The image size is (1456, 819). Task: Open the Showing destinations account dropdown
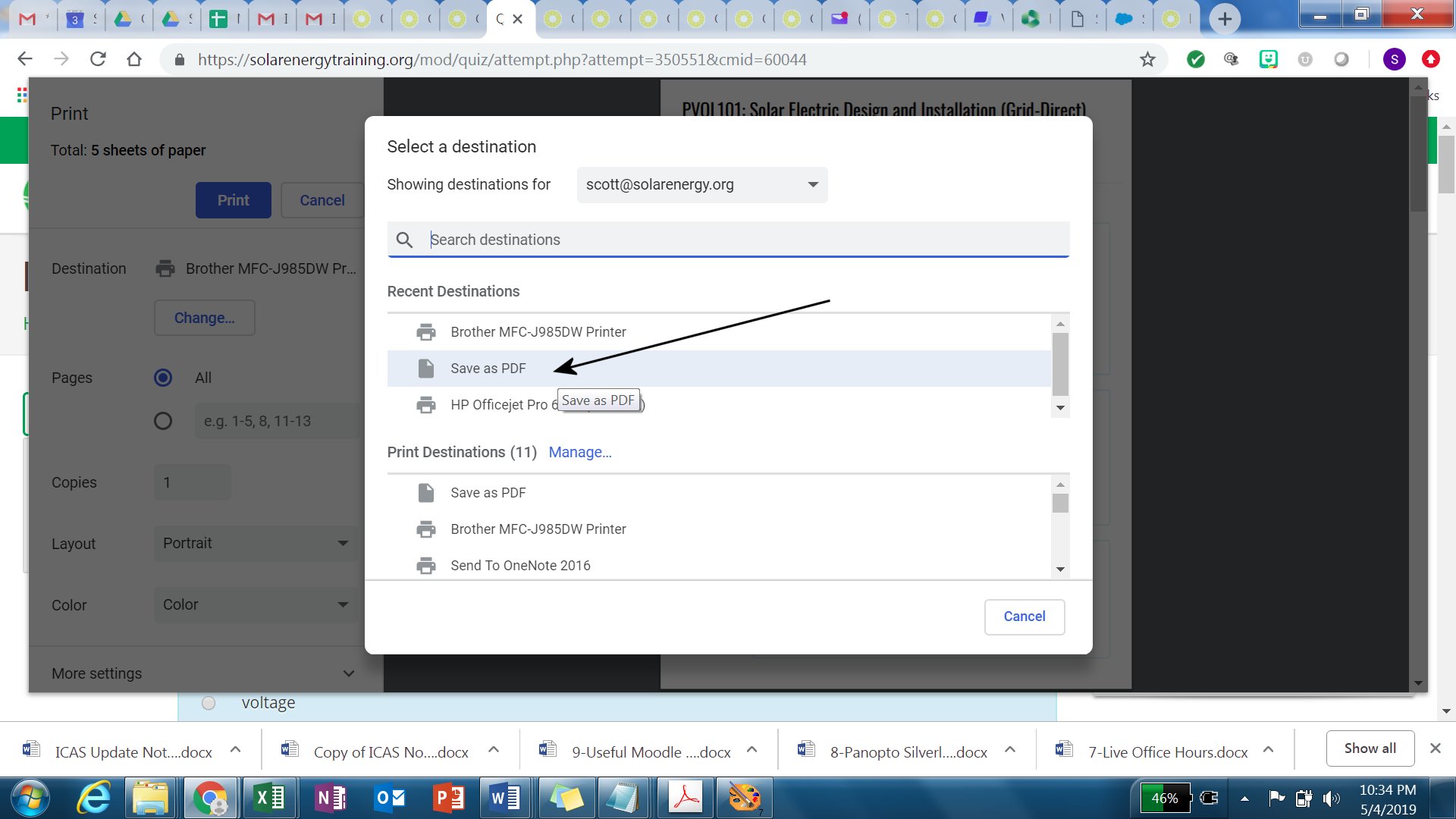pyautogui.click(x=701, y=184)
